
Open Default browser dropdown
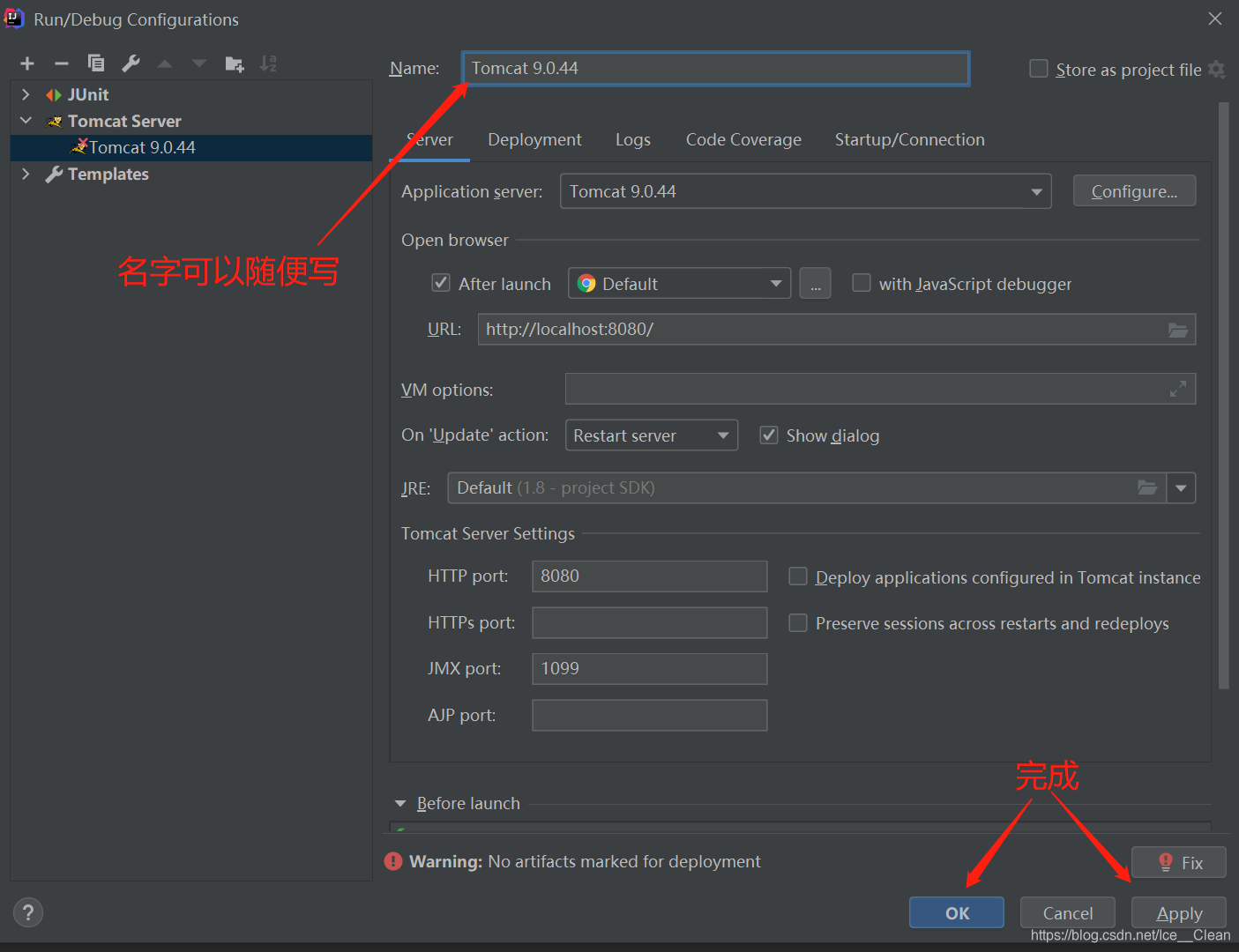pos(679,284)
